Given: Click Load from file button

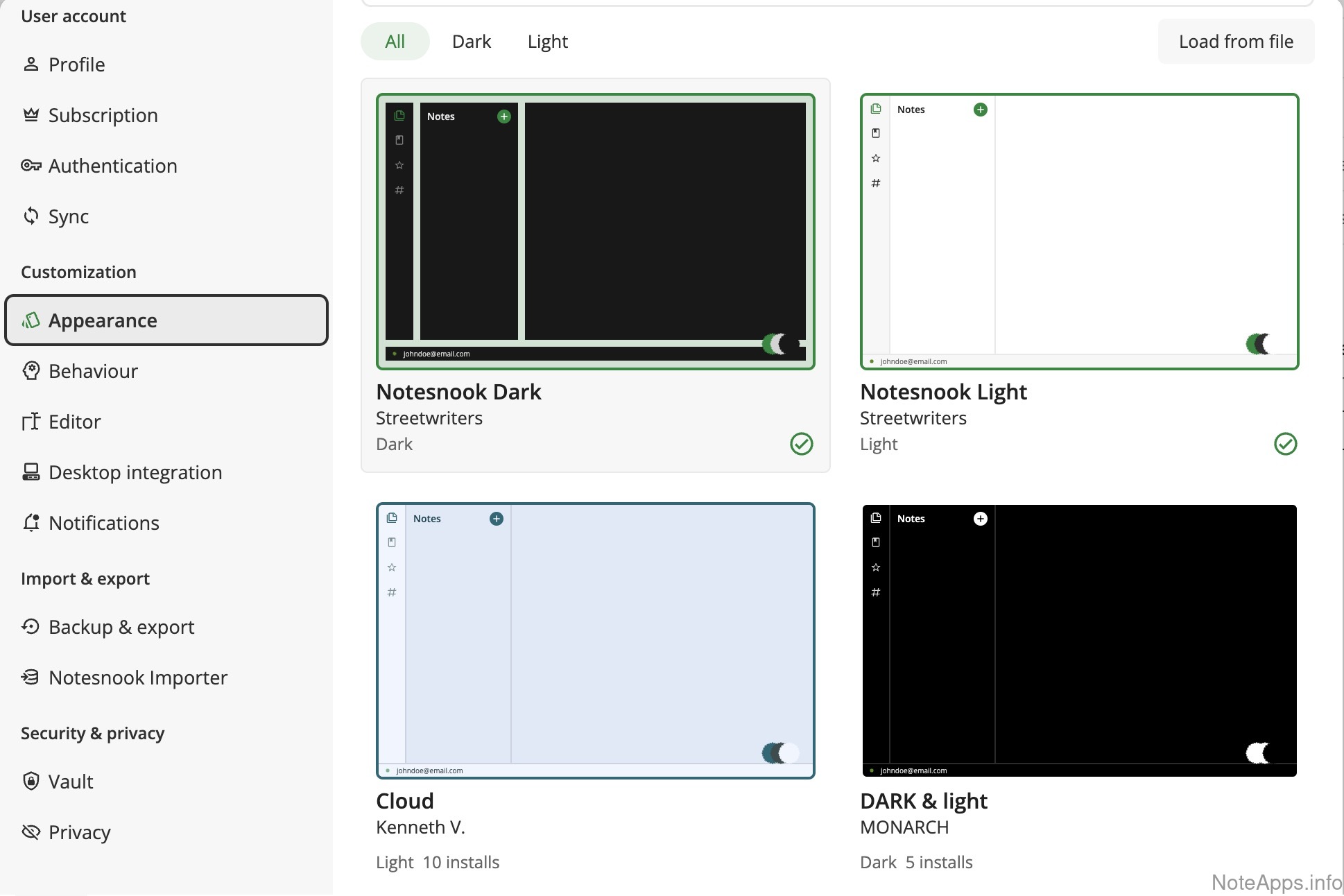Looking at the screenshot, I should (1235, 42).
